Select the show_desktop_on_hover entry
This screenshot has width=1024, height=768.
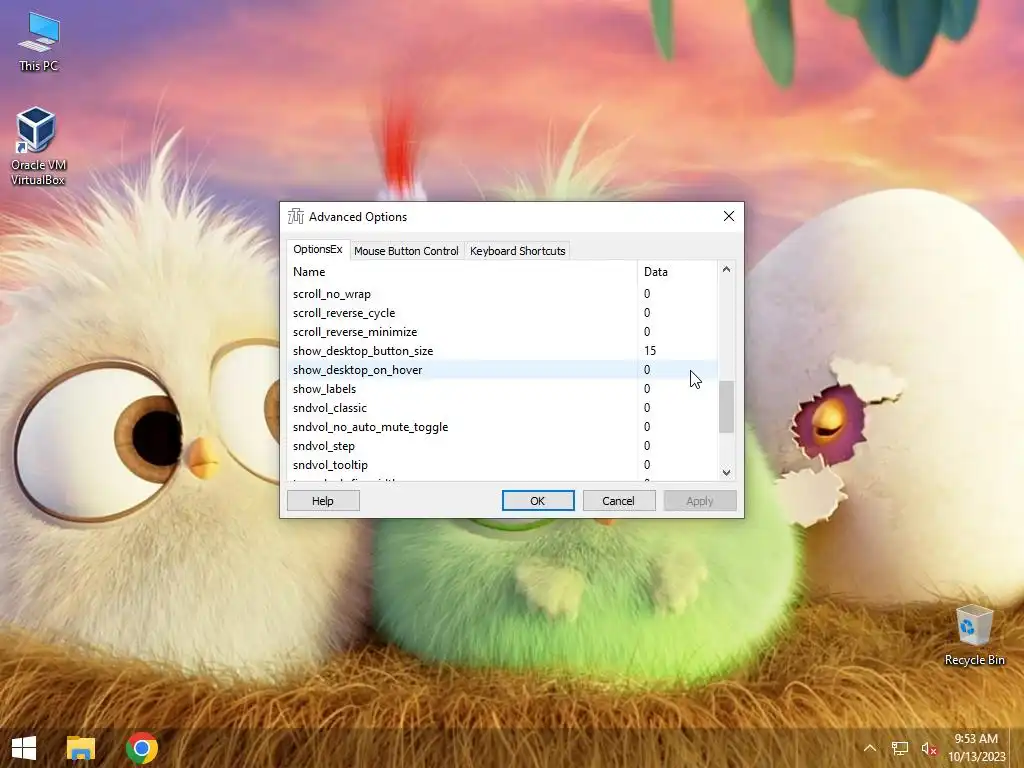pos(502,370)
